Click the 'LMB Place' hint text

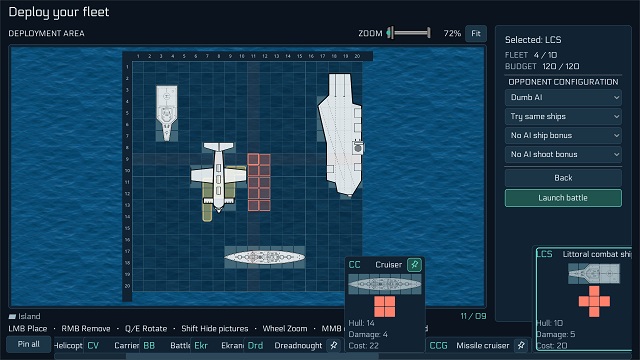(28, 329)
